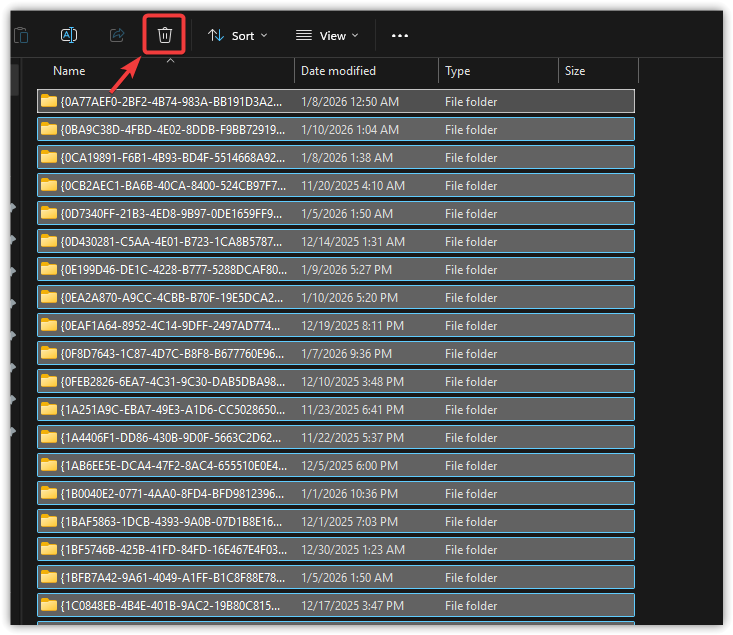
Task: Select folder name {0E199D46-DE1C-4228-B777-5288DCAF80...
Action: click(x=173, y=270)
